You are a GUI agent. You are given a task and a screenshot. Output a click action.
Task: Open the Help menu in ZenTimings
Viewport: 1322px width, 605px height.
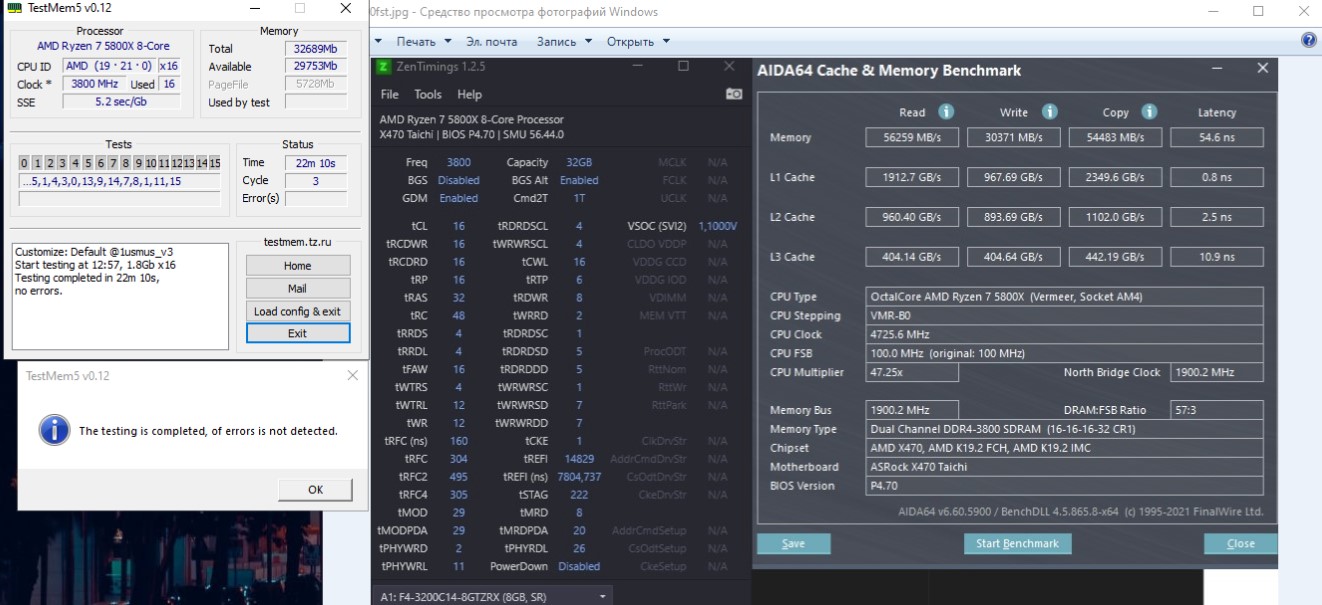click(469, 94)
